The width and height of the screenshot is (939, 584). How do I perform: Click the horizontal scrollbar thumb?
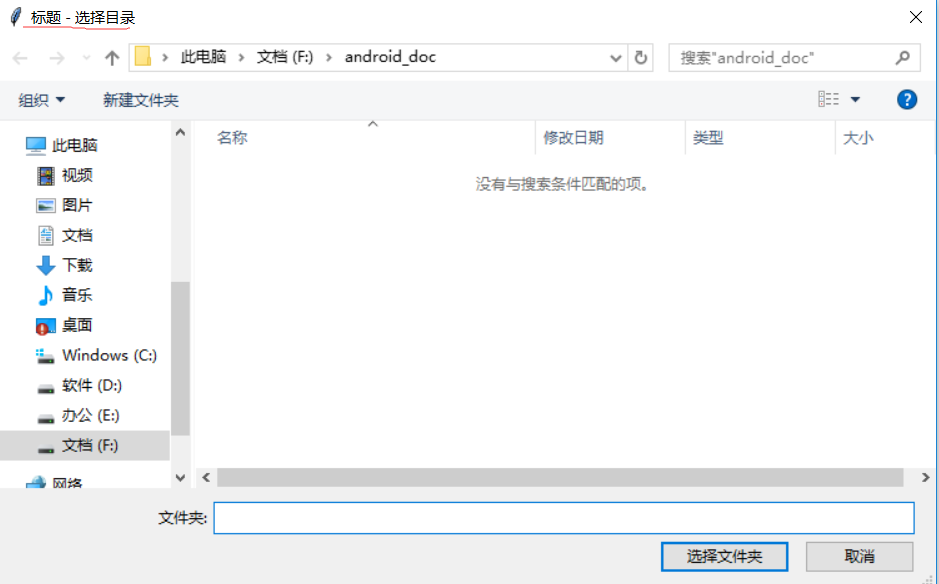[x=560, y=477]
